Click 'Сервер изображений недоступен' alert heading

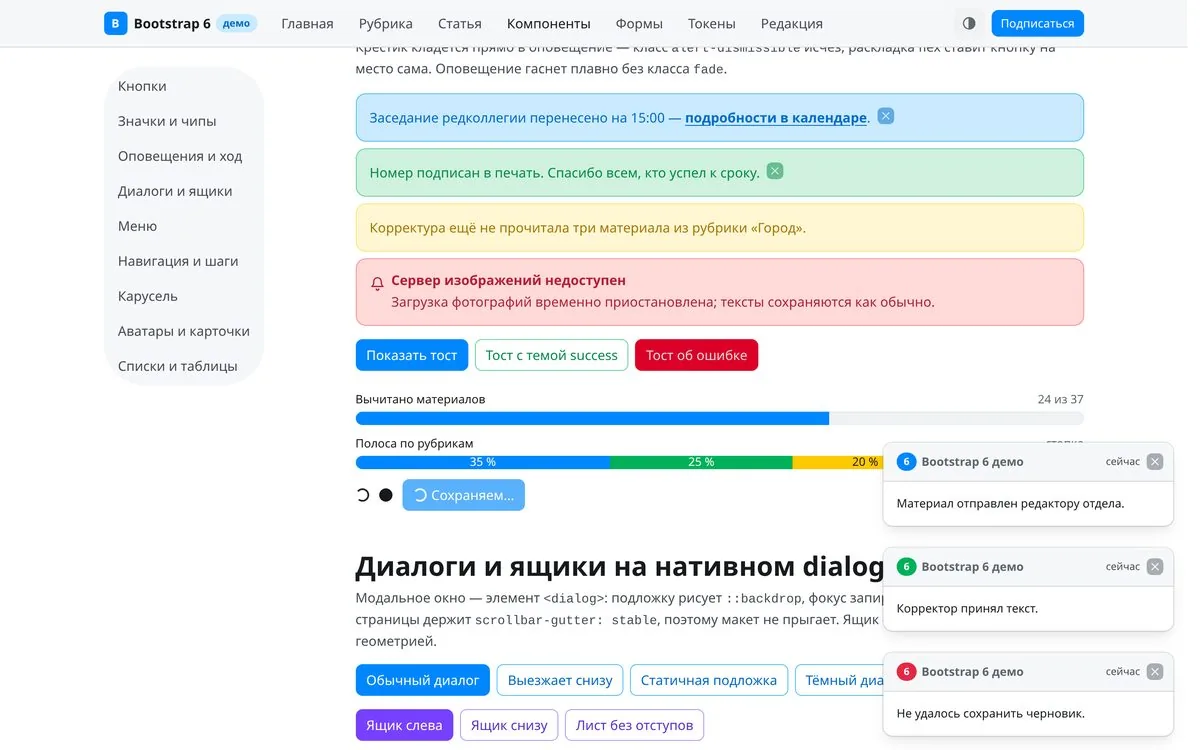tap(509, 281)
